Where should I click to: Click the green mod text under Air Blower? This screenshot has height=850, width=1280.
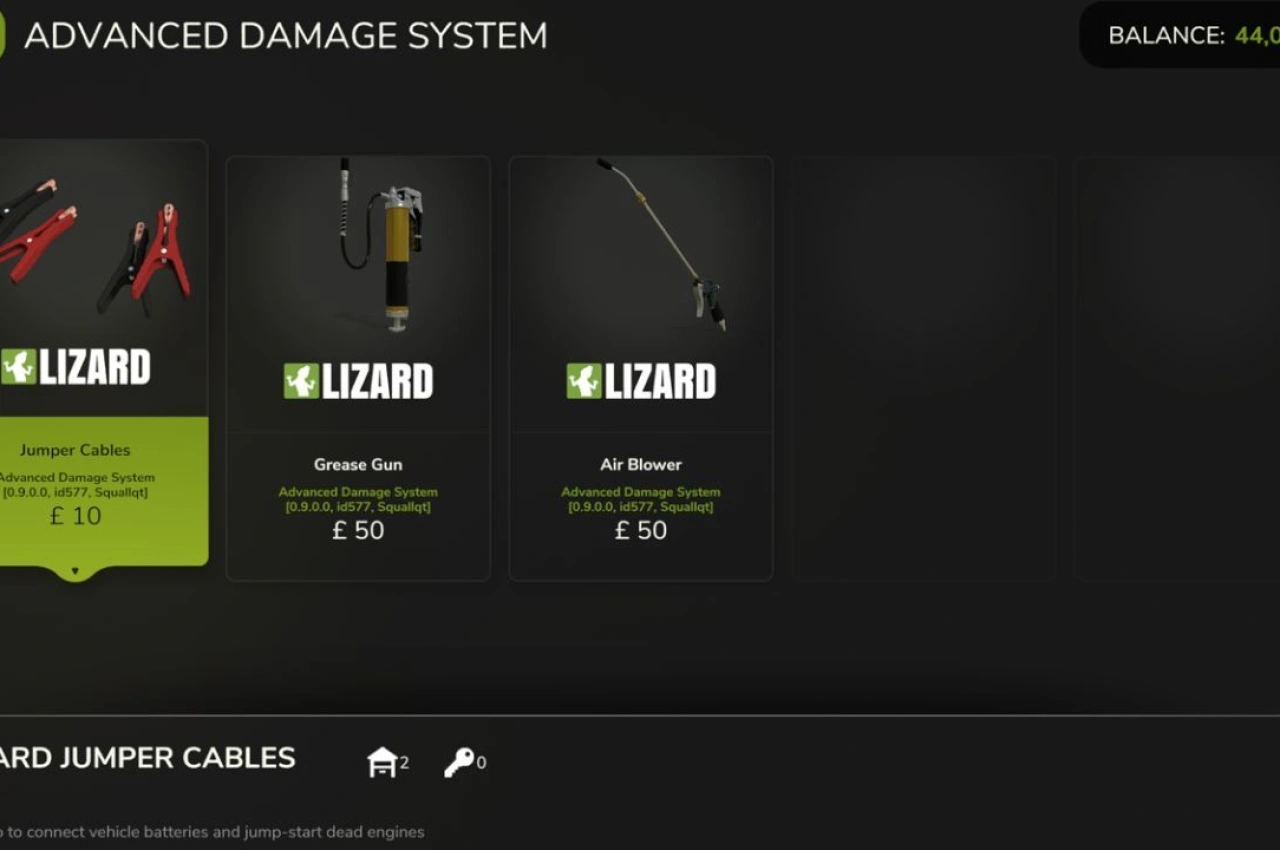click(641, 499)
